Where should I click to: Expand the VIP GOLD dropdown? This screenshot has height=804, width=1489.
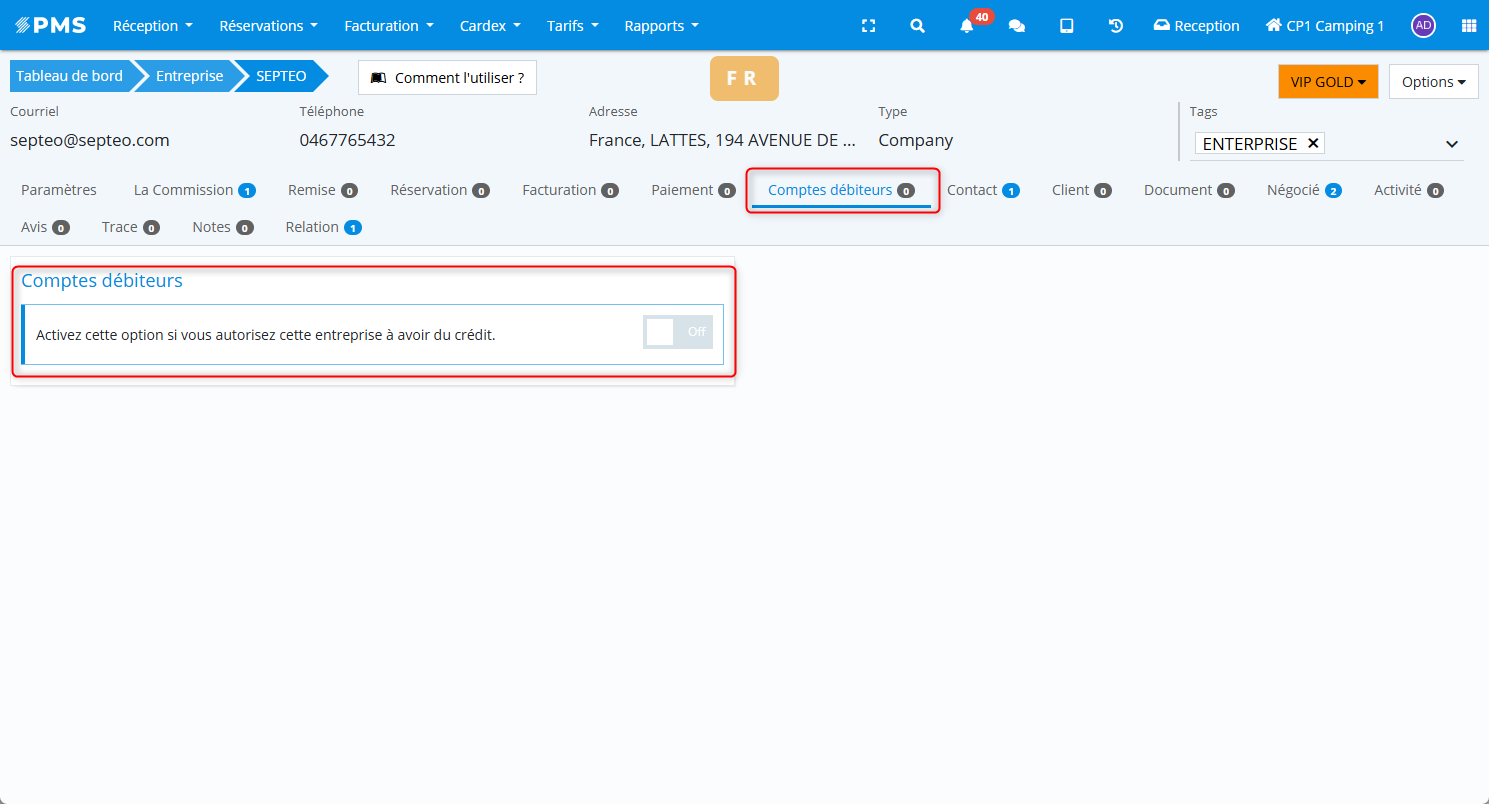[1327, 82]
